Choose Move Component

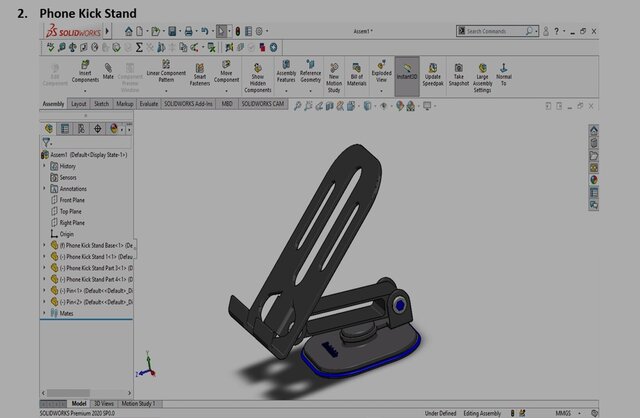(226, 71)
